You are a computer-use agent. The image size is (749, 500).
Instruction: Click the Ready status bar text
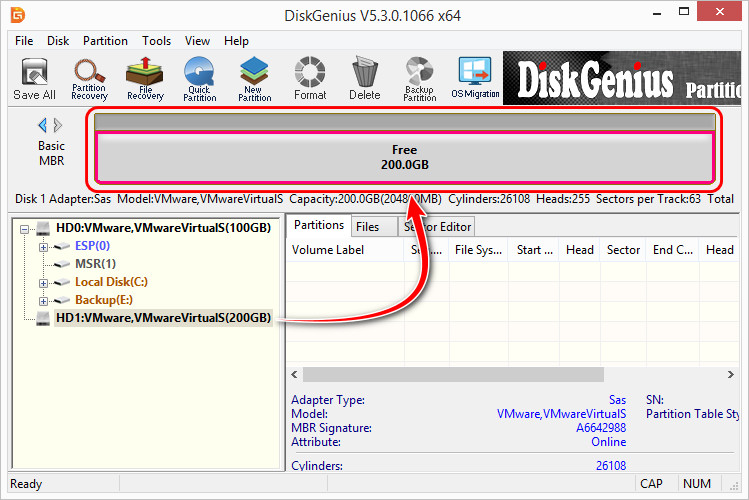click(26, 484)
